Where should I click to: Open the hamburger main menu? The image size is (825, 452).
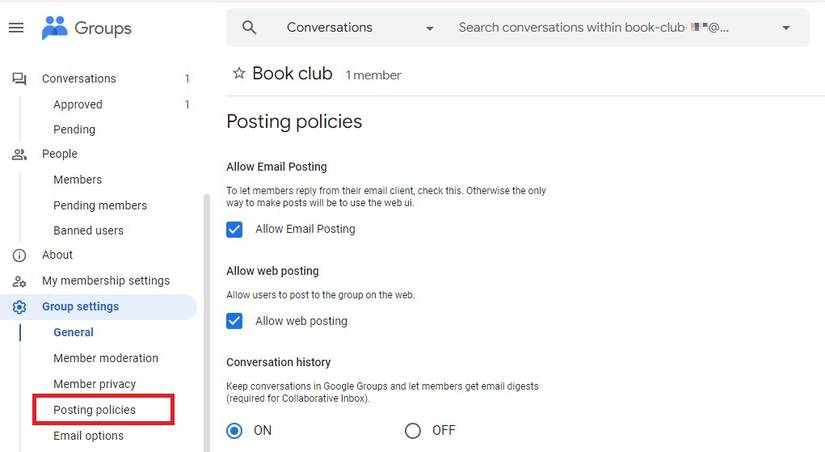pos(16,28)
